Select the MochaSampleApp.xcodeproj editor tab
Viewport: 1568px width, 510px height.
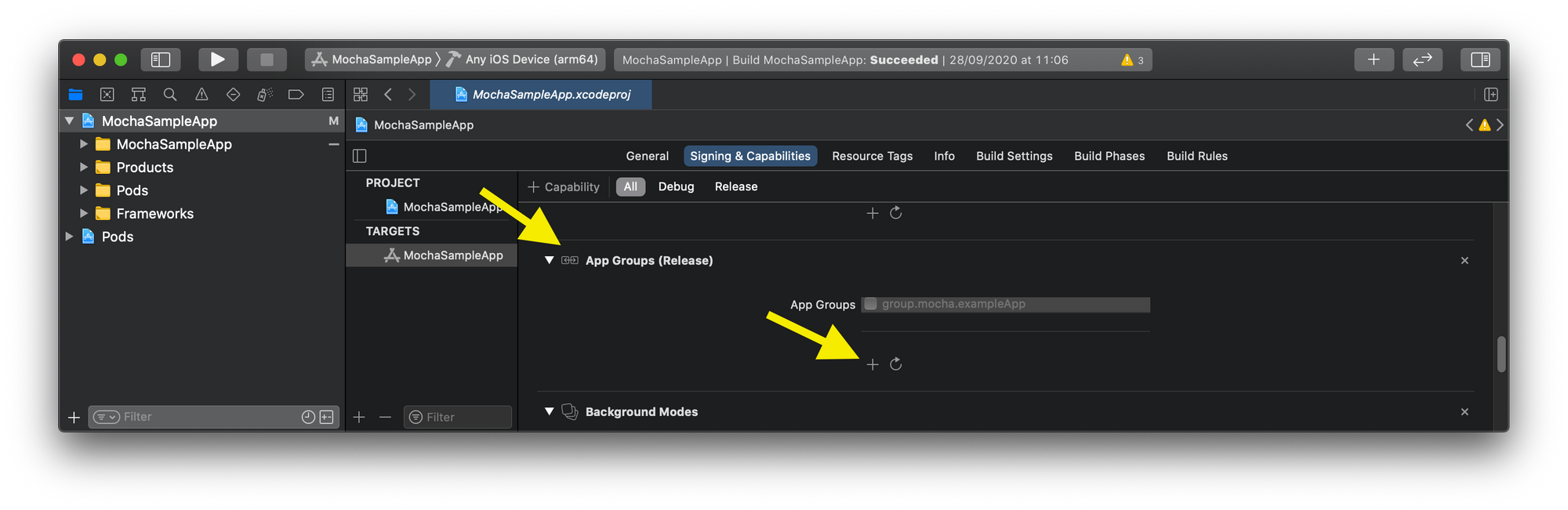pyautogui.click(x=542, y=95)
